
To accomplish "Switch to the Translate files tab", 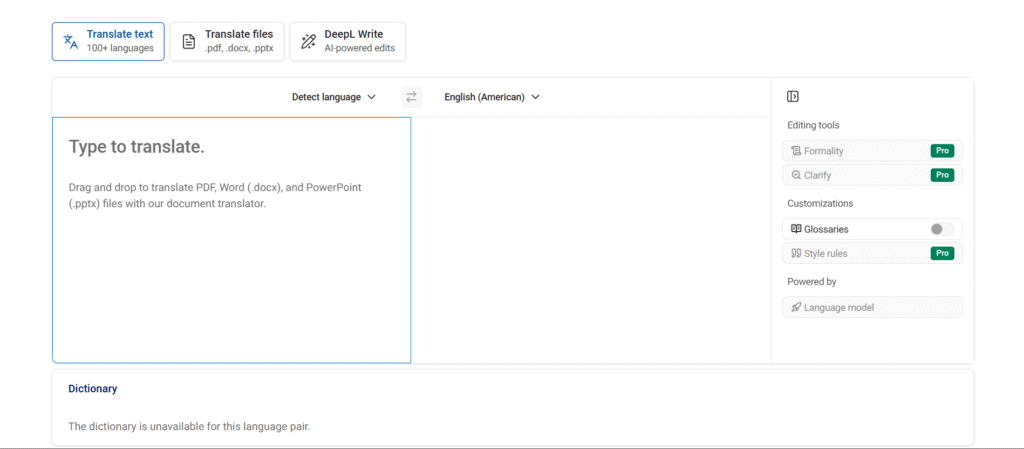I will point(227,41).
